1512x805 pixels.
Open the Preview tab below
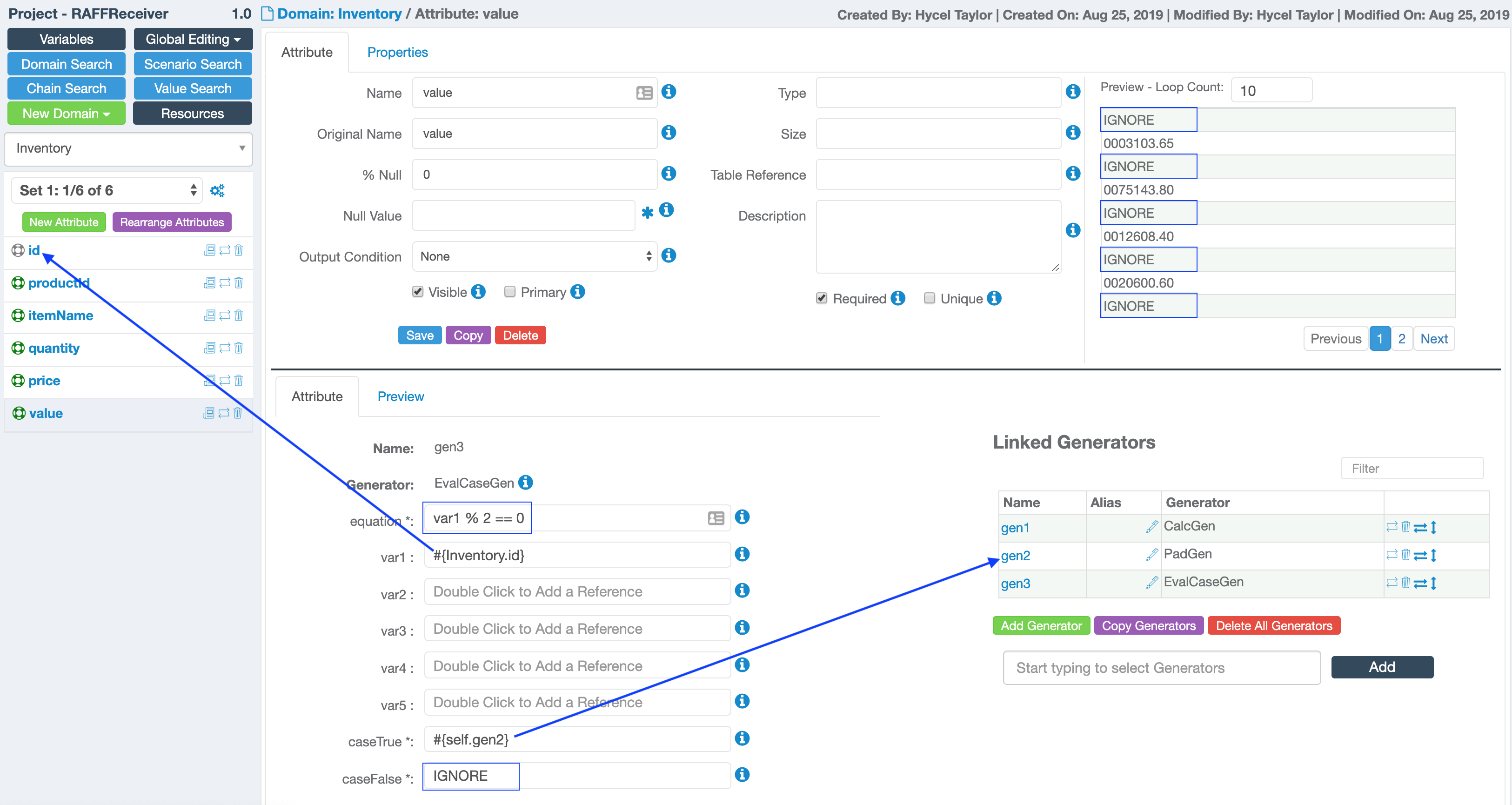400,396
